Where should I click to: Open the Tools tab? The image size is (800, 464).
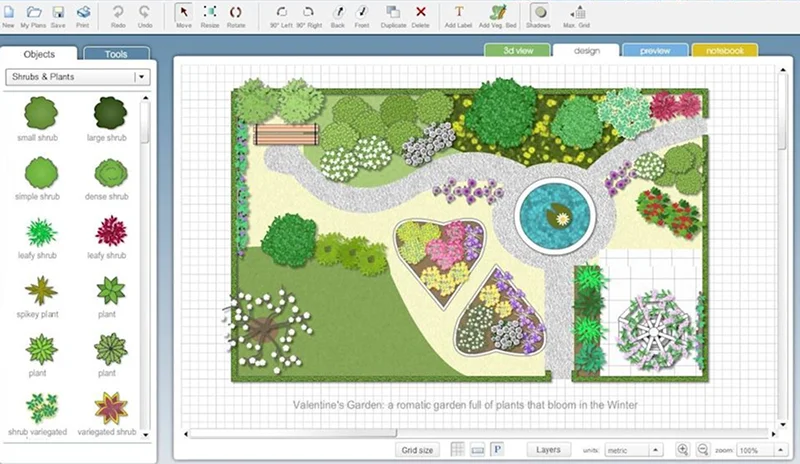[x=116, y=54]
